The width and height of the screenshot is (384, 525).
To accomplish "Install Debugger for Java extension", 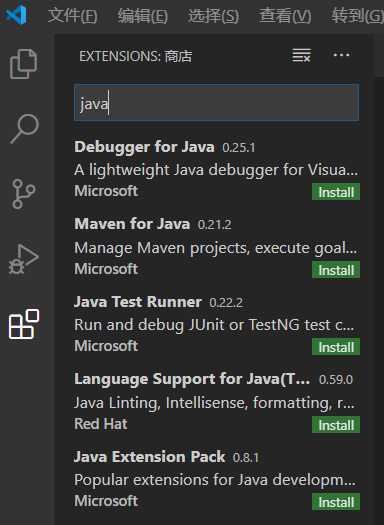I will pos(336,192).
